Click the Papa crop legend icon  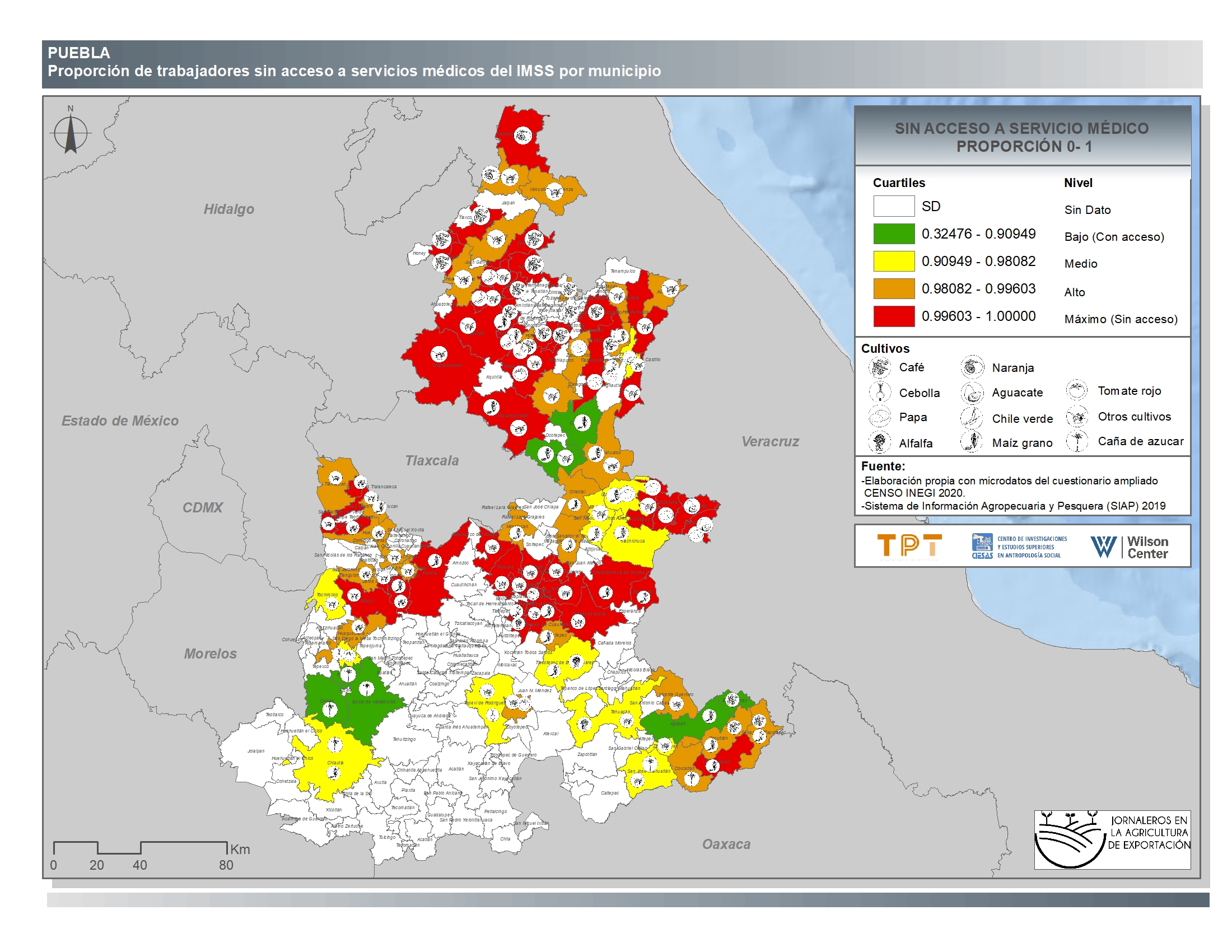(x=879, y=417)
